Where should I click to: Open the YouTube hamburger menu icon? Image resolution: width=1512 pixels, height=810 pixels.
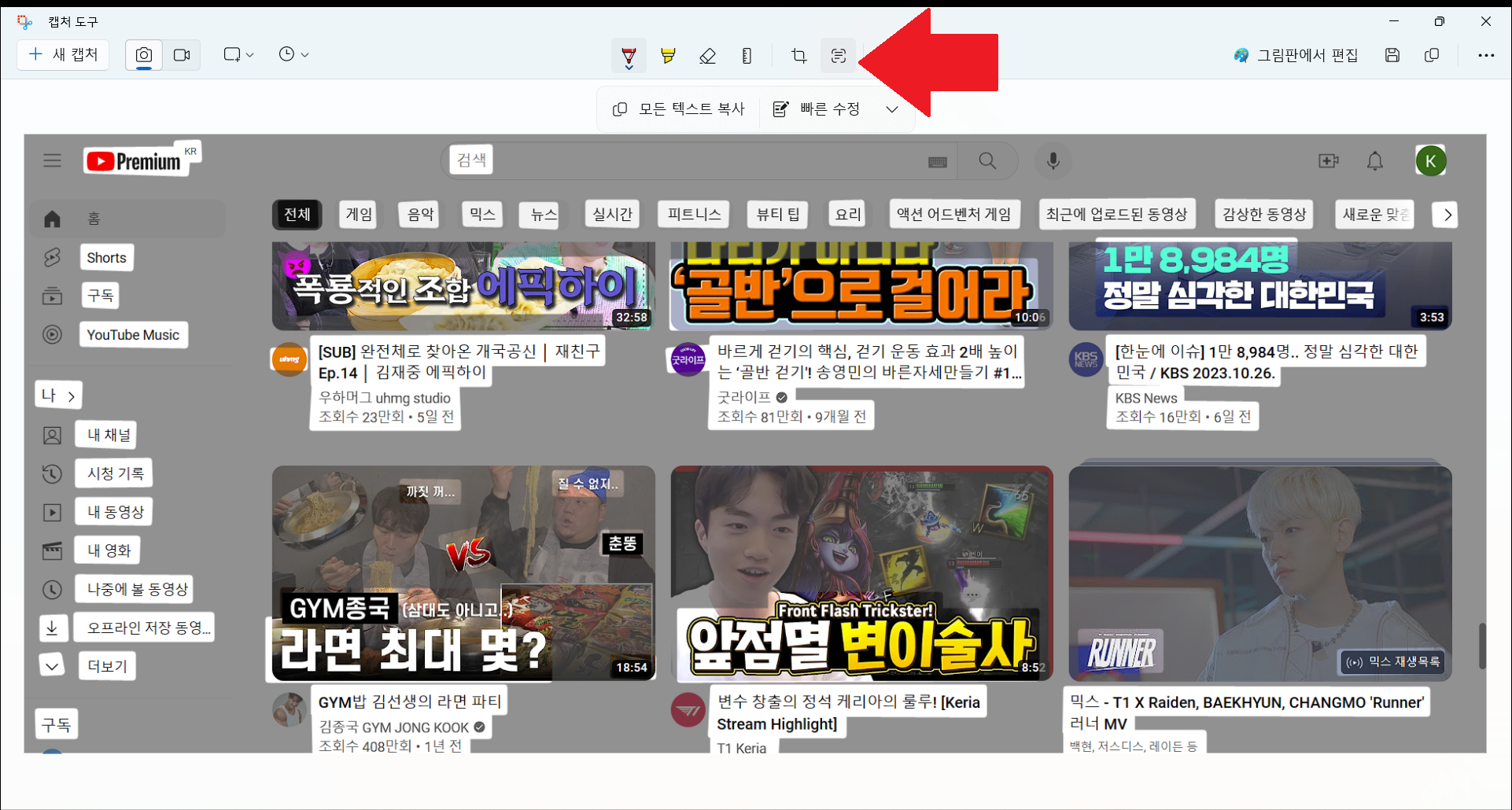point(52,161)
